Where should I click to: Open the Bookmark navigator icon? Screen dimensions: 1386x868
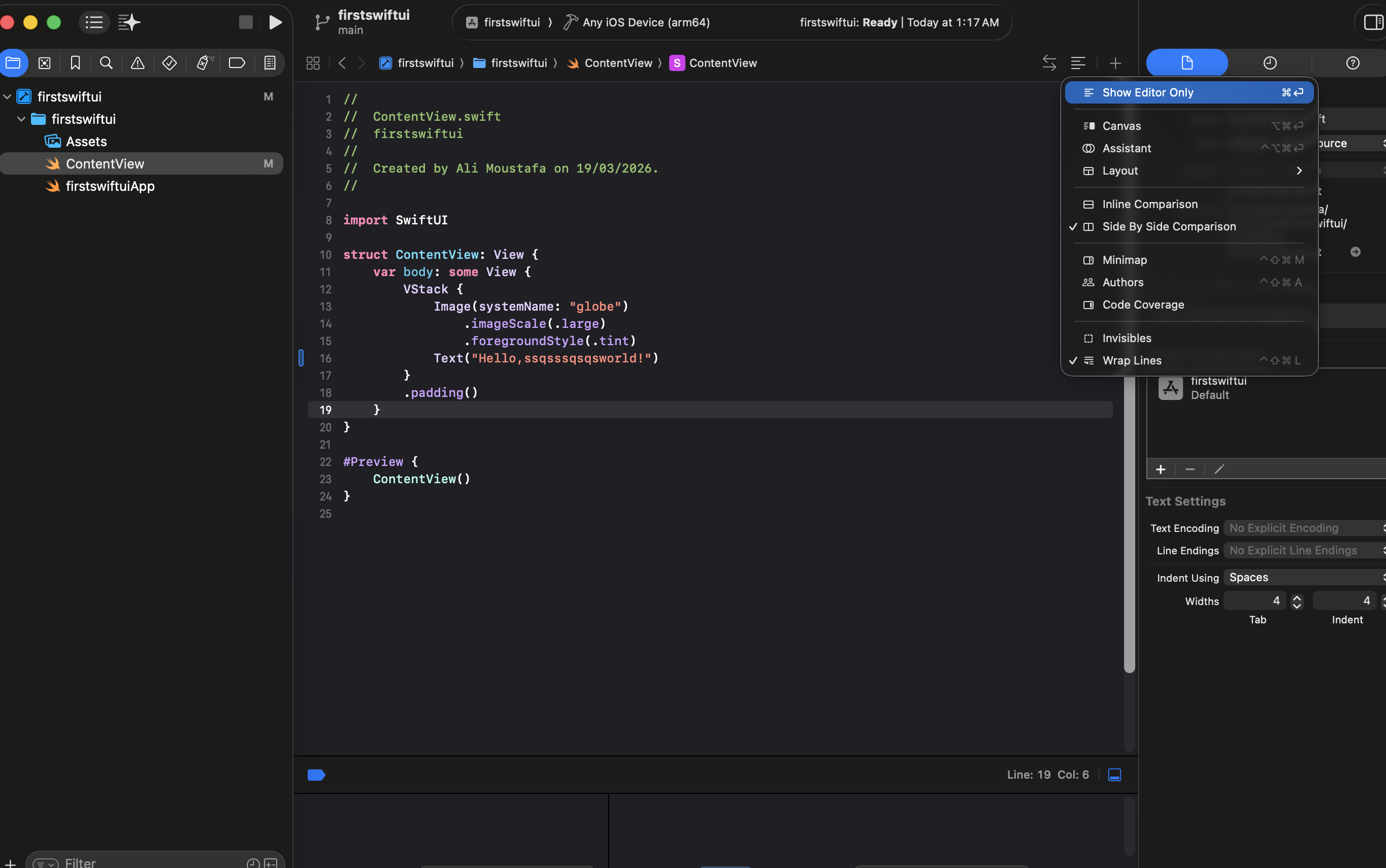(x=75, y=62)
